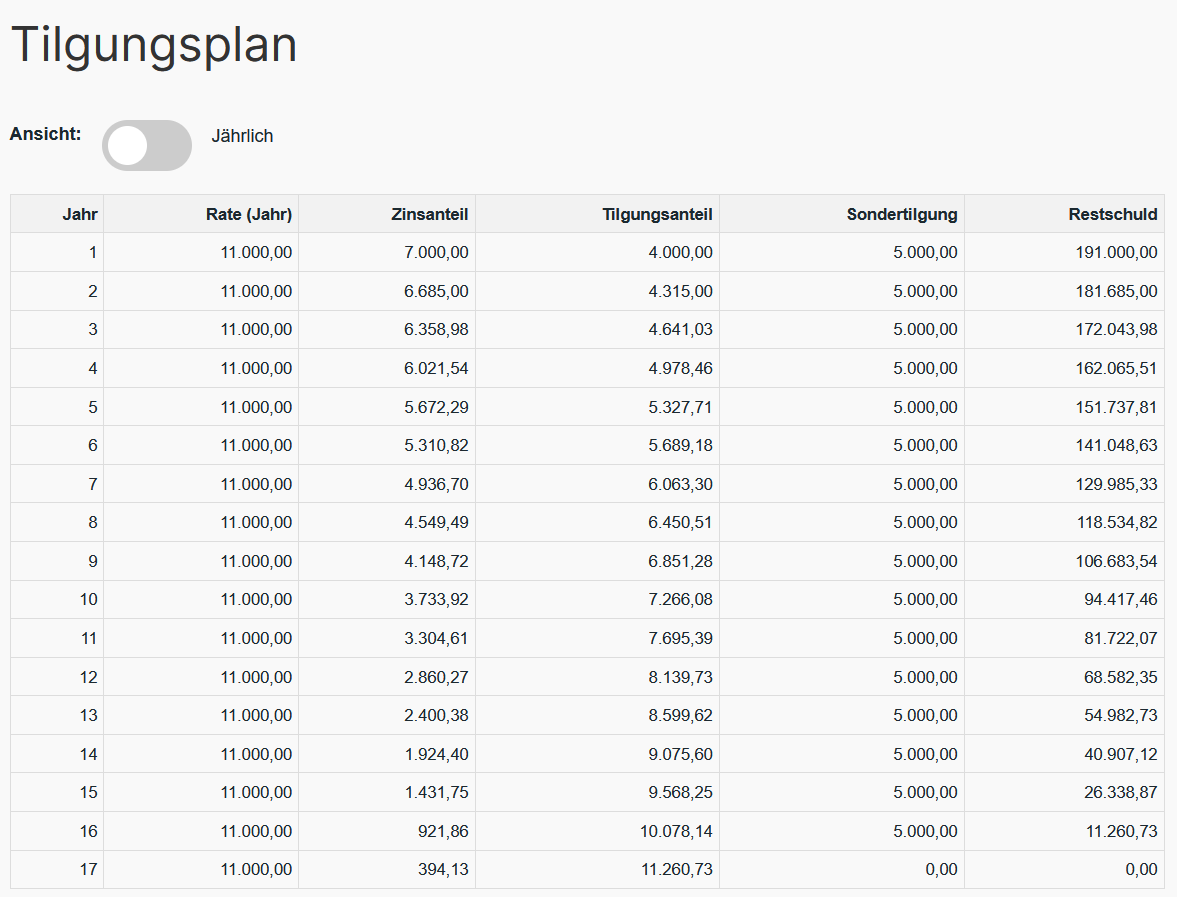Toggle the Ansicht switch to monthly view
This screenshot has width=1177, height=897.
point(146,145)
